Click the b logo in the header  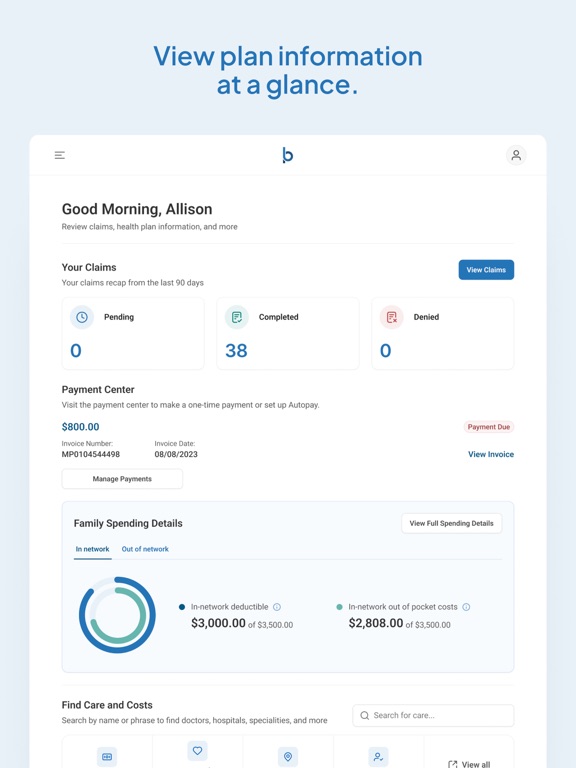coord(288,155)
